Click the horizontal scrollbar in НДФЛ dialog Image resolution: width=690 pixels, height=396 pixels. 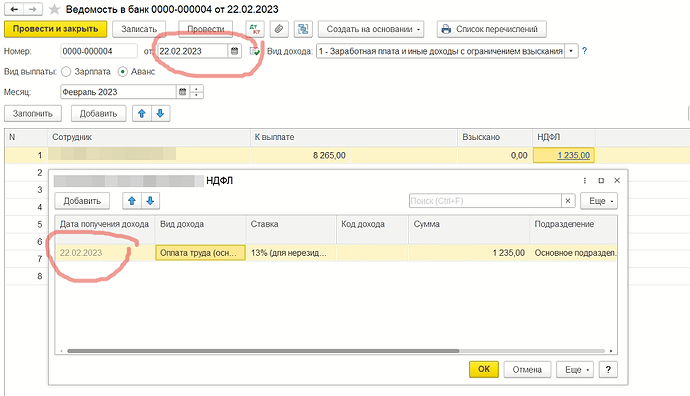263,351
